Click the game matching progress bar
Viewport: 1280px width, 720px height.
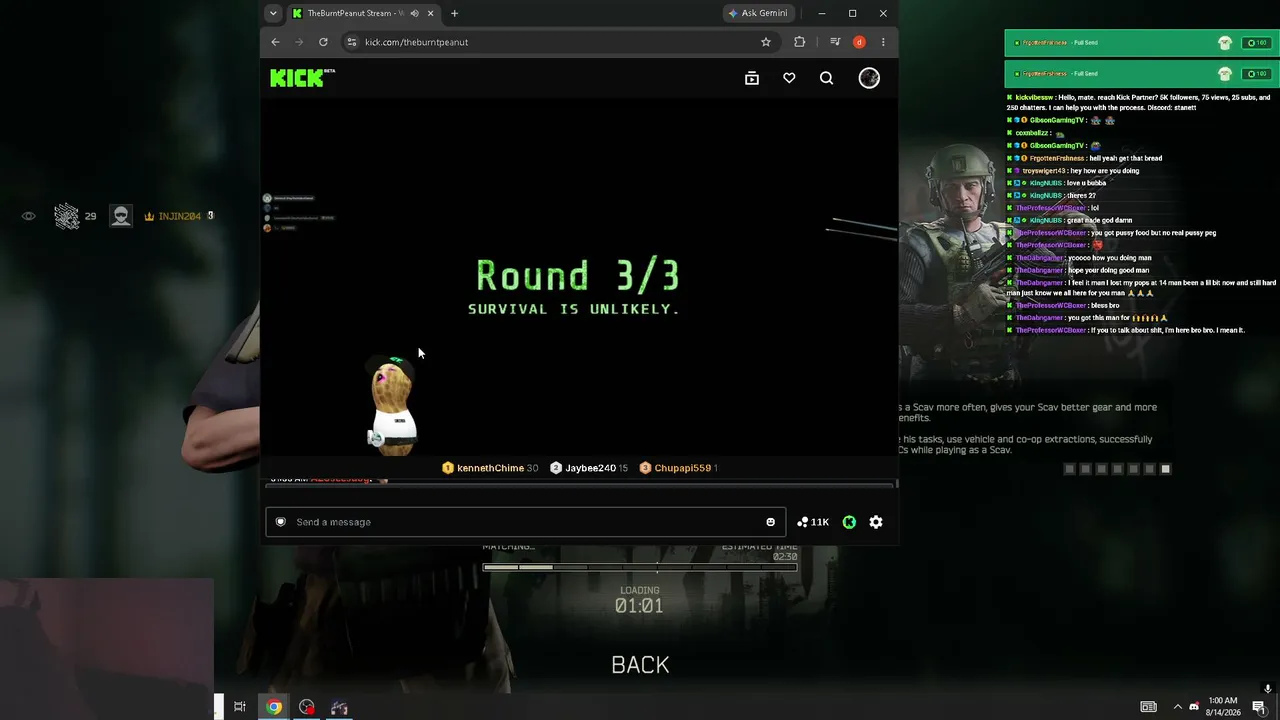[640, 567]
